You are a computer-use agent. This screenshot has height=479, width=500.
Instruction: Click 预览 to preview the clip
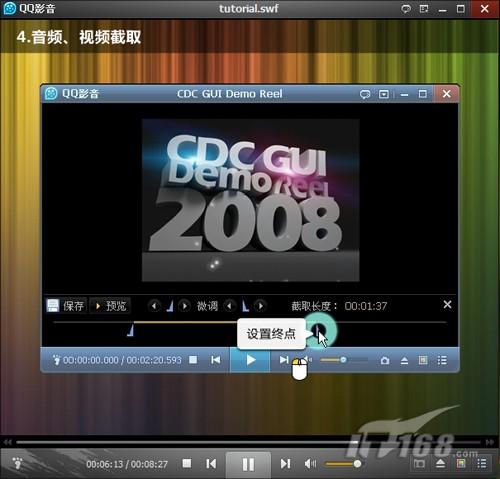110,305
